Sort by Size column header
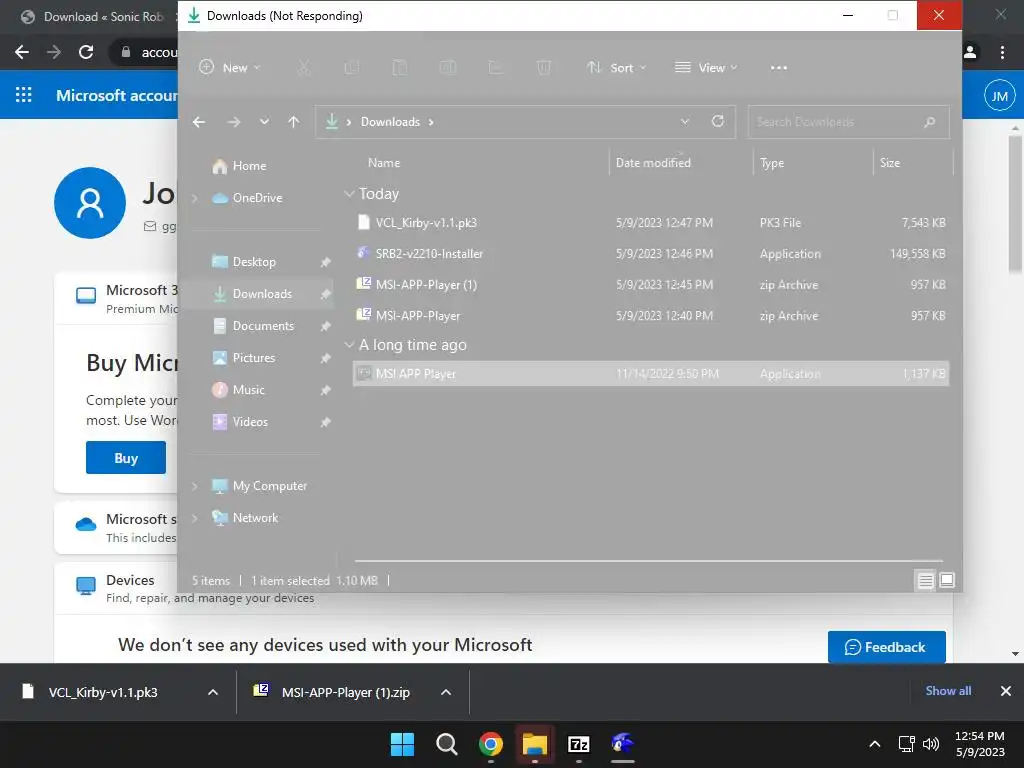The image size is (1024, 768). pyautogui.click(x=889, y=163)
